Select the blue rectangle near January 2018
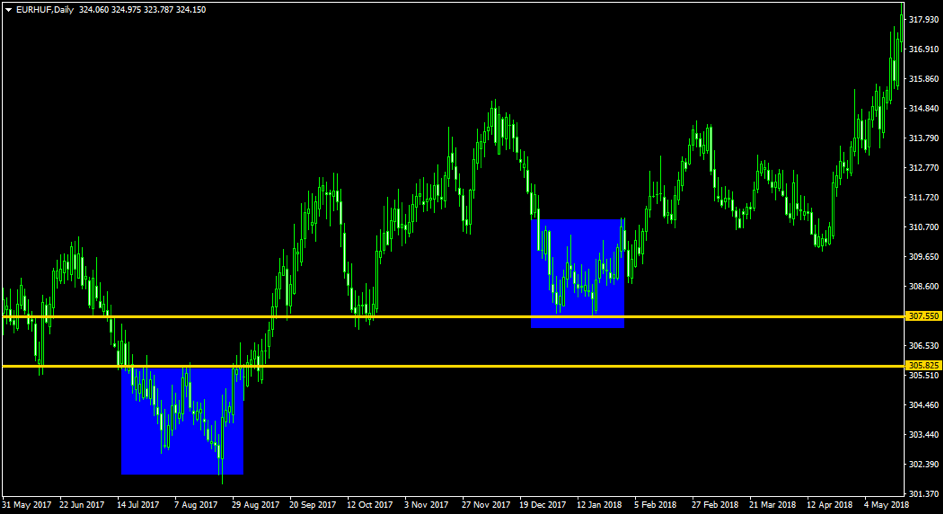This screenshot has height=514, width=943. (x=577, y=274)
